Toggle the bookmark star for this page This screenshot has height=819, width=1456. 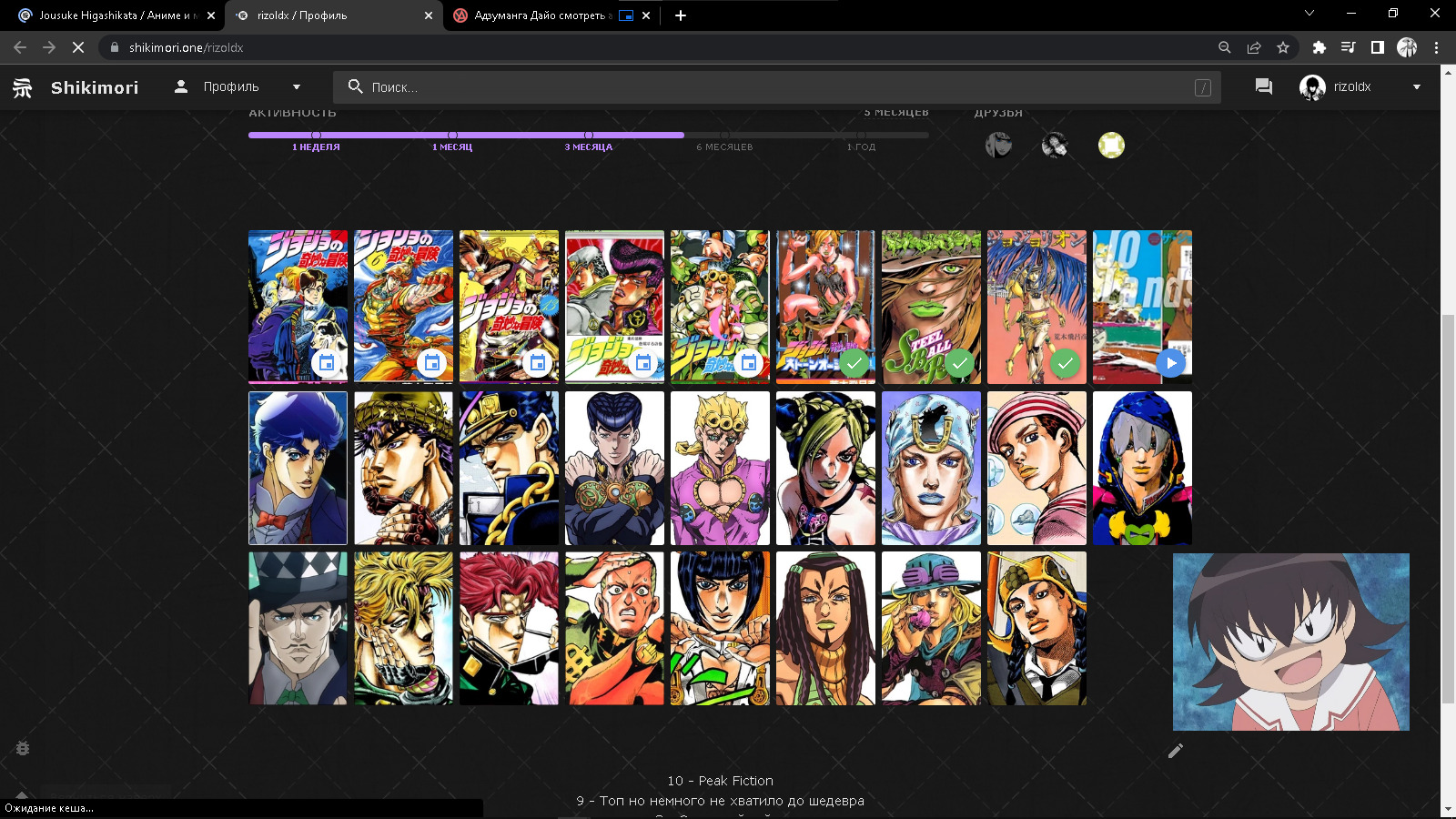[x=1283, y=47]
